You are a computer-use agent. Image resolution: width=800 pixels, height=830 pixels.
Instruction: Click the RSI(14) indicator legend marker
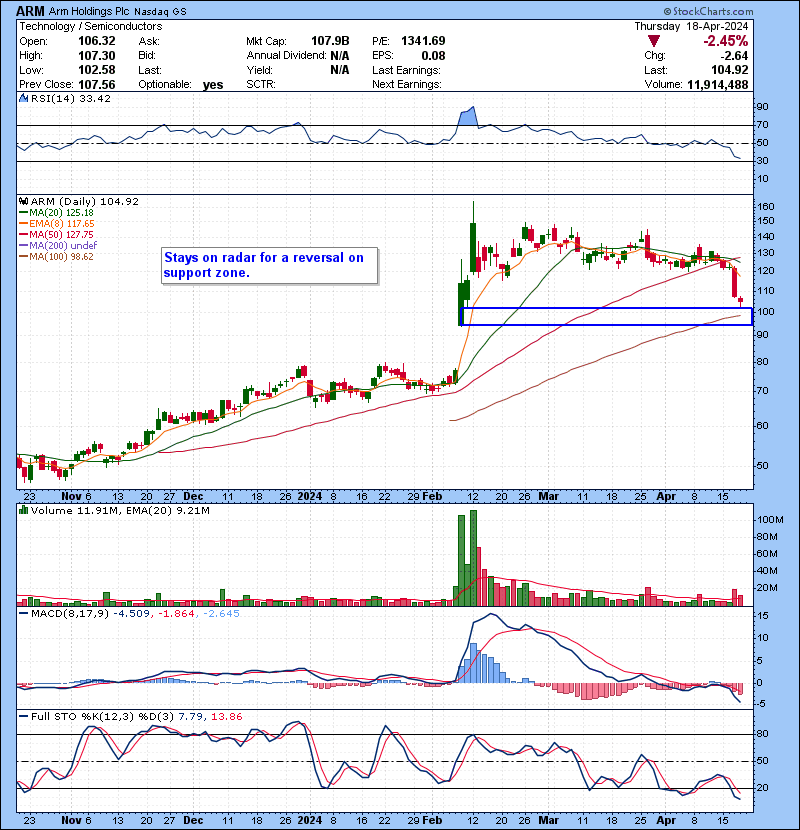click(x=22, y=99)
